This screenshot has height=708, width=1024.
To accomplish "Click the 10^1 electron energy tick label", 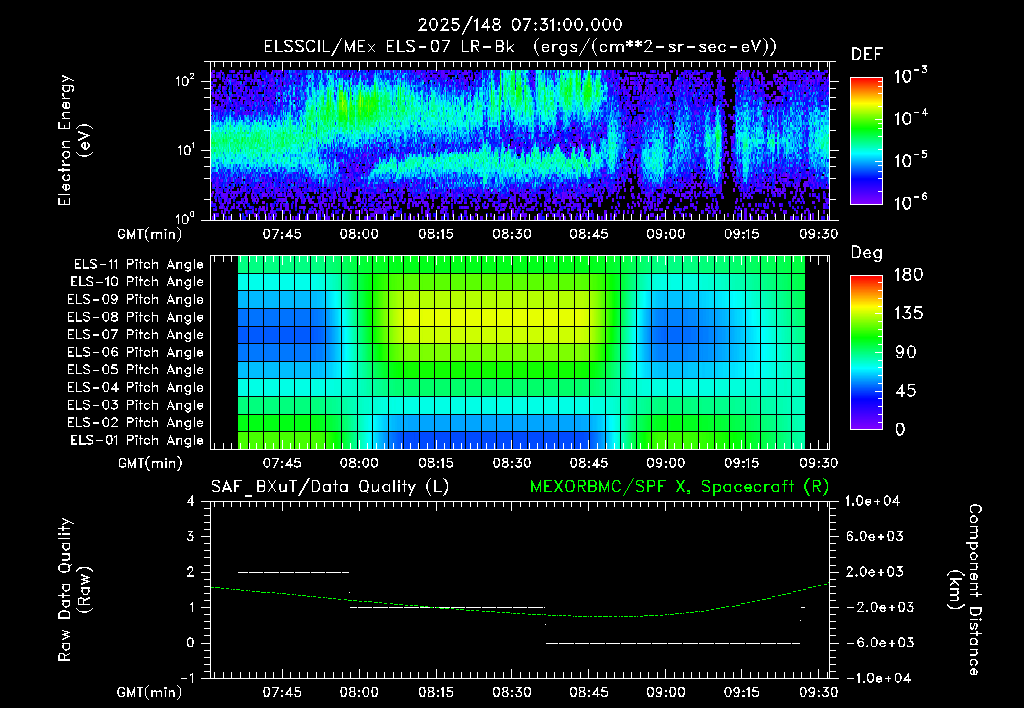I will click(186, 150).
